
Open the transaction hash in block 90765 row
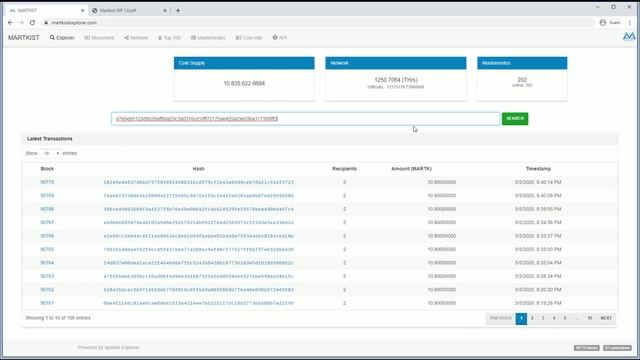click(x=198, y=249)
